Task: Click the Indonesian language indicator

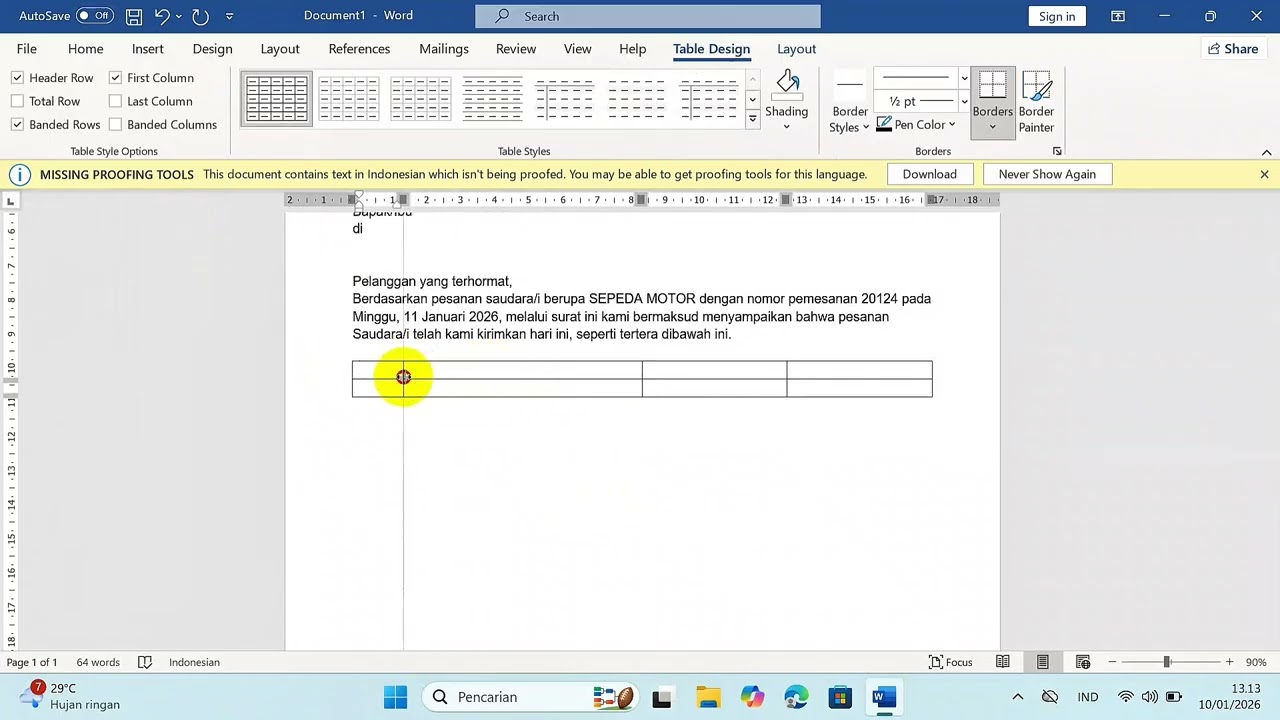Action: (x=194, y=662)
